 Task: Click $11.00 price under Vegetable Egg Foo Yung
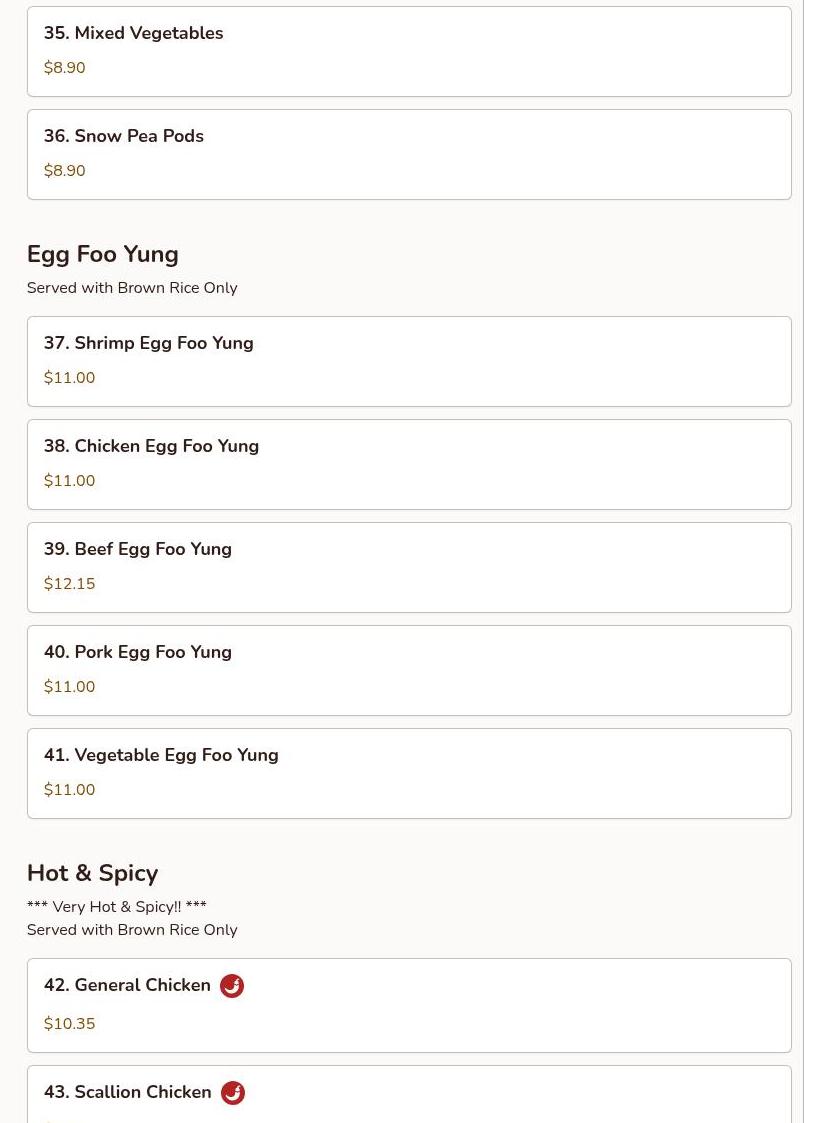69,790
